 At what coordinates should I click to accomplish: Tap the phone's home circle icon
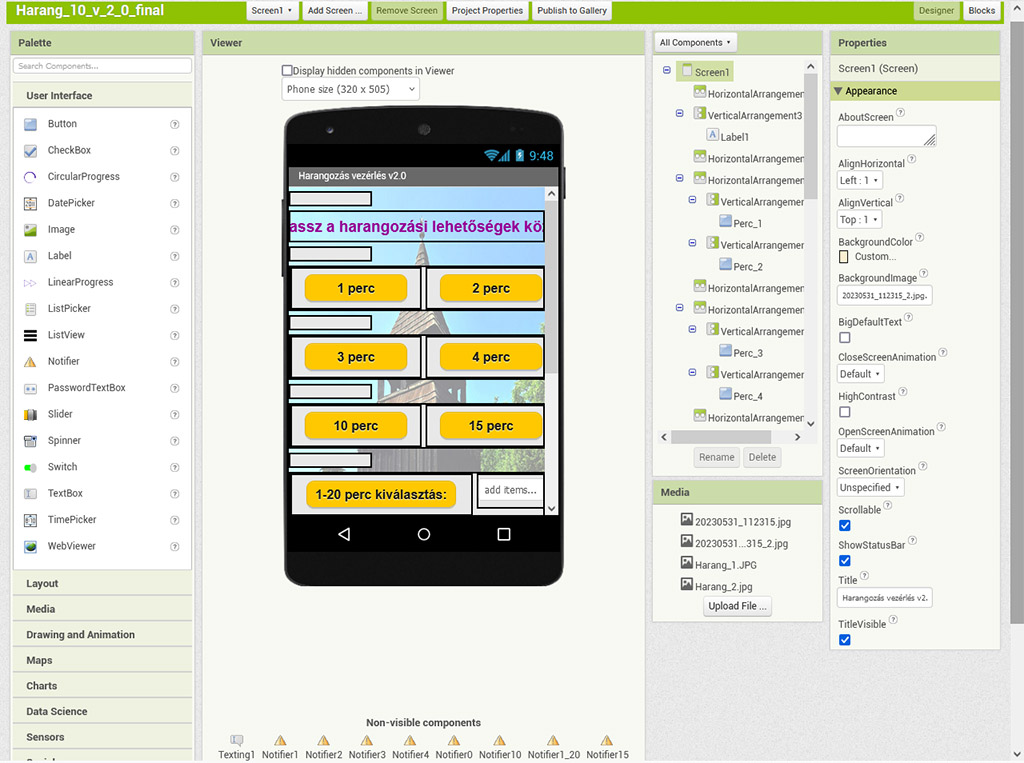click(424, 534)
